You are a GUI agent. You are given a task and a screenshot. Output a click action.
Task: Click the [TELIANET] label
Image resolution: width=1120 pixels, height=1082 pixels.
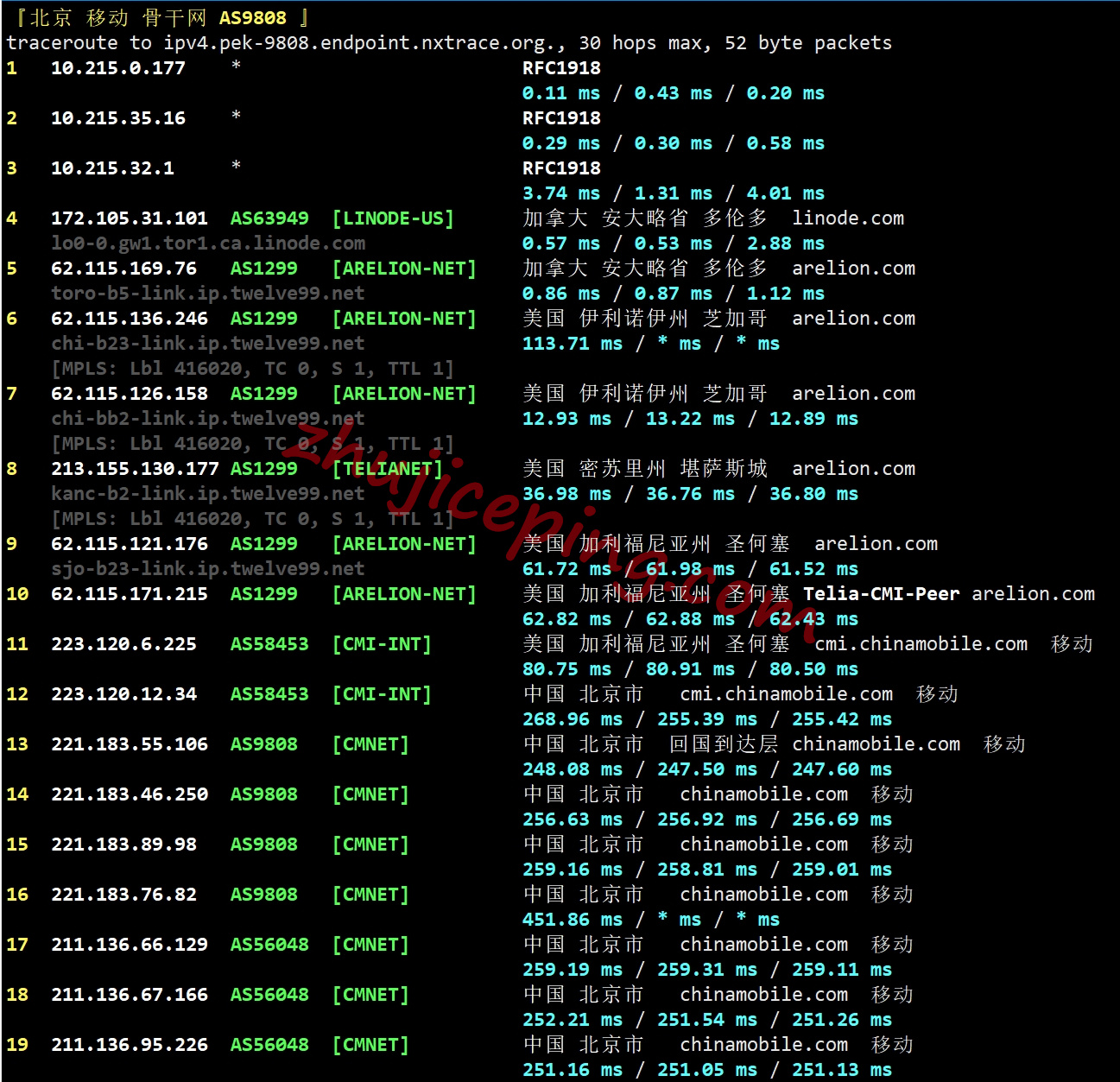[388, 469]
